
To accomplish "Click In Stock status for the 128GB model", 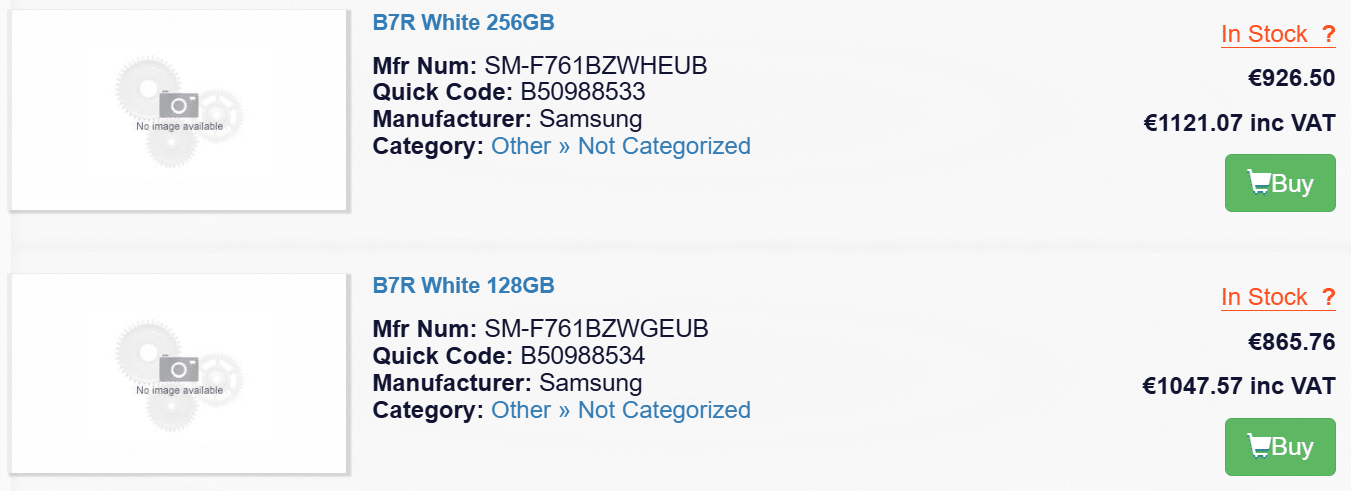I will [x=1264, y=297].
